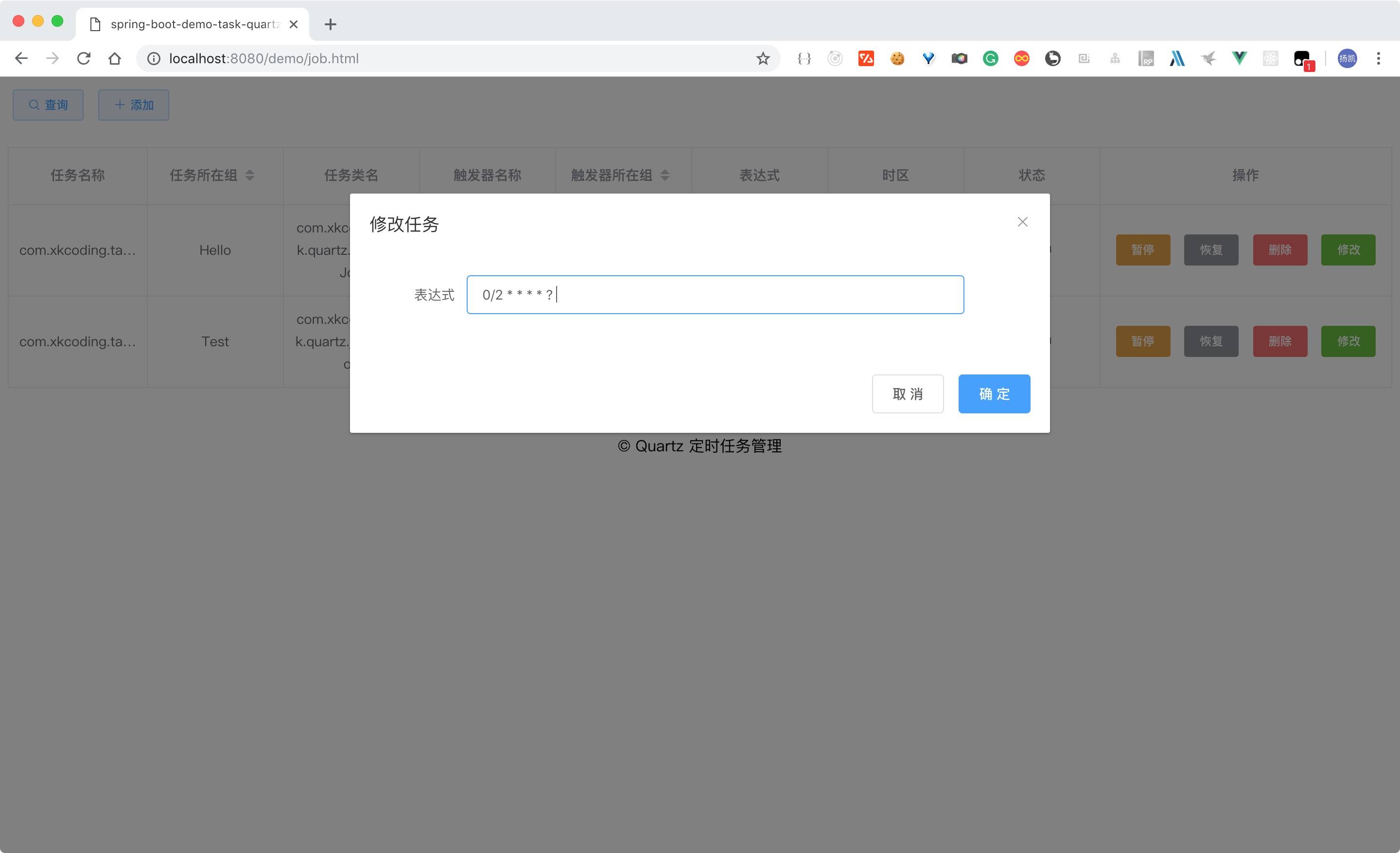The image size is (1400, 853).
Task: Focus the 表达式 cron input field
Action: (x=715, y=294)
